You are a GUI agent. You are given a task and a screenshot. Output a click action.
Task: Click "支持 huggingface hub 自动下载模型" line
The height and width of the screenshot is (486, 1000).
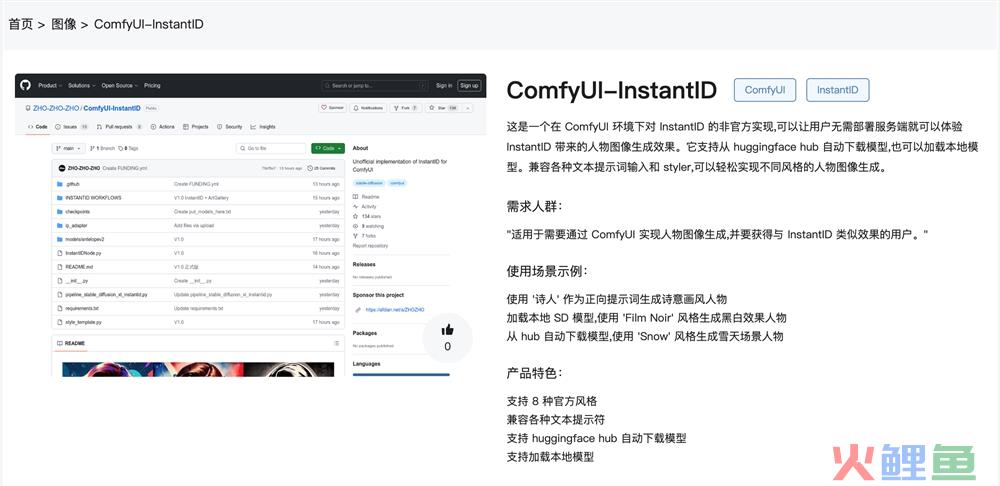(x=596, y=438)
